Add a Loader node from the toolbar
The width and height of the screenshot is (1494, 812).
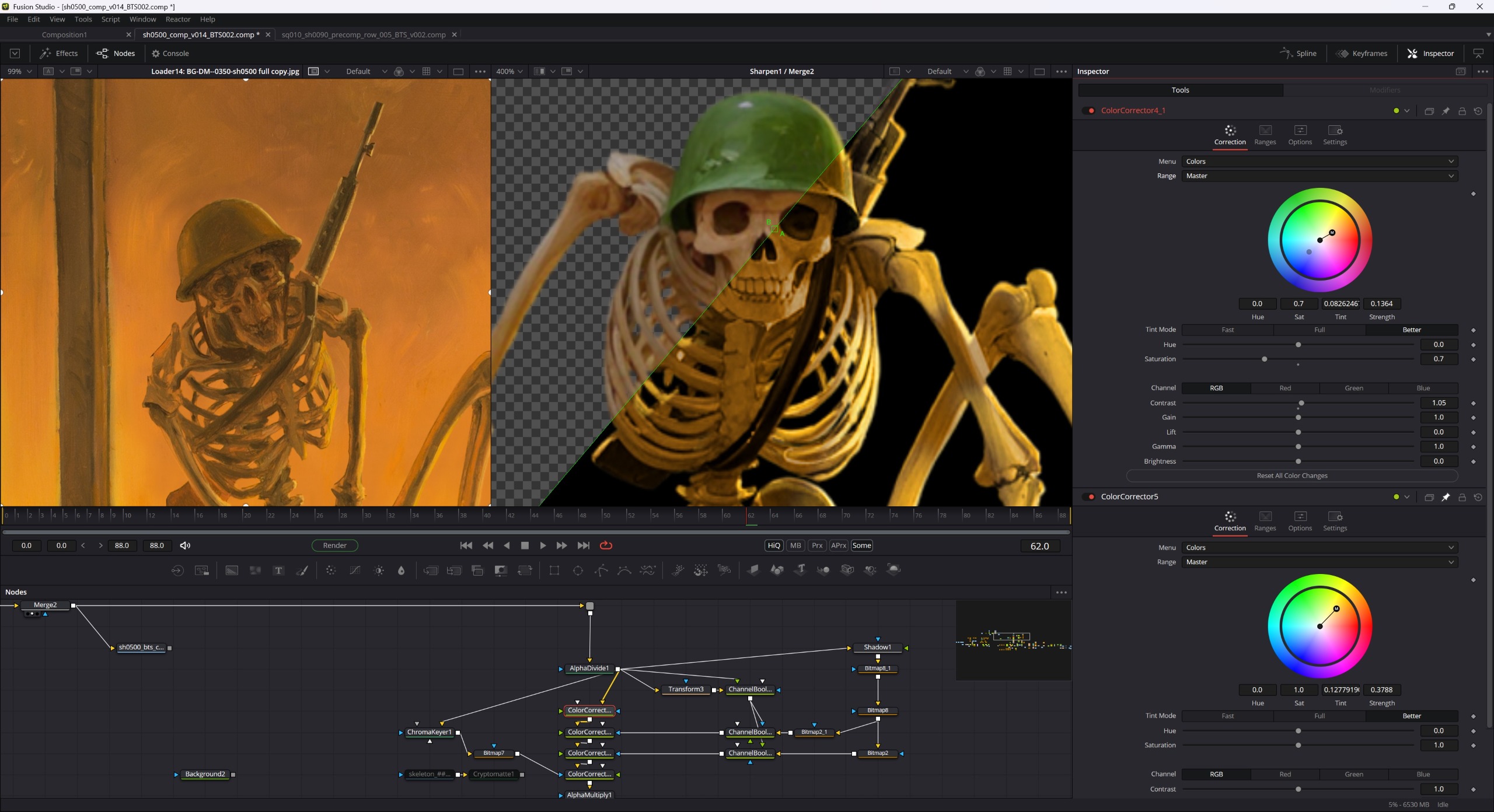[x=177, y=570]
